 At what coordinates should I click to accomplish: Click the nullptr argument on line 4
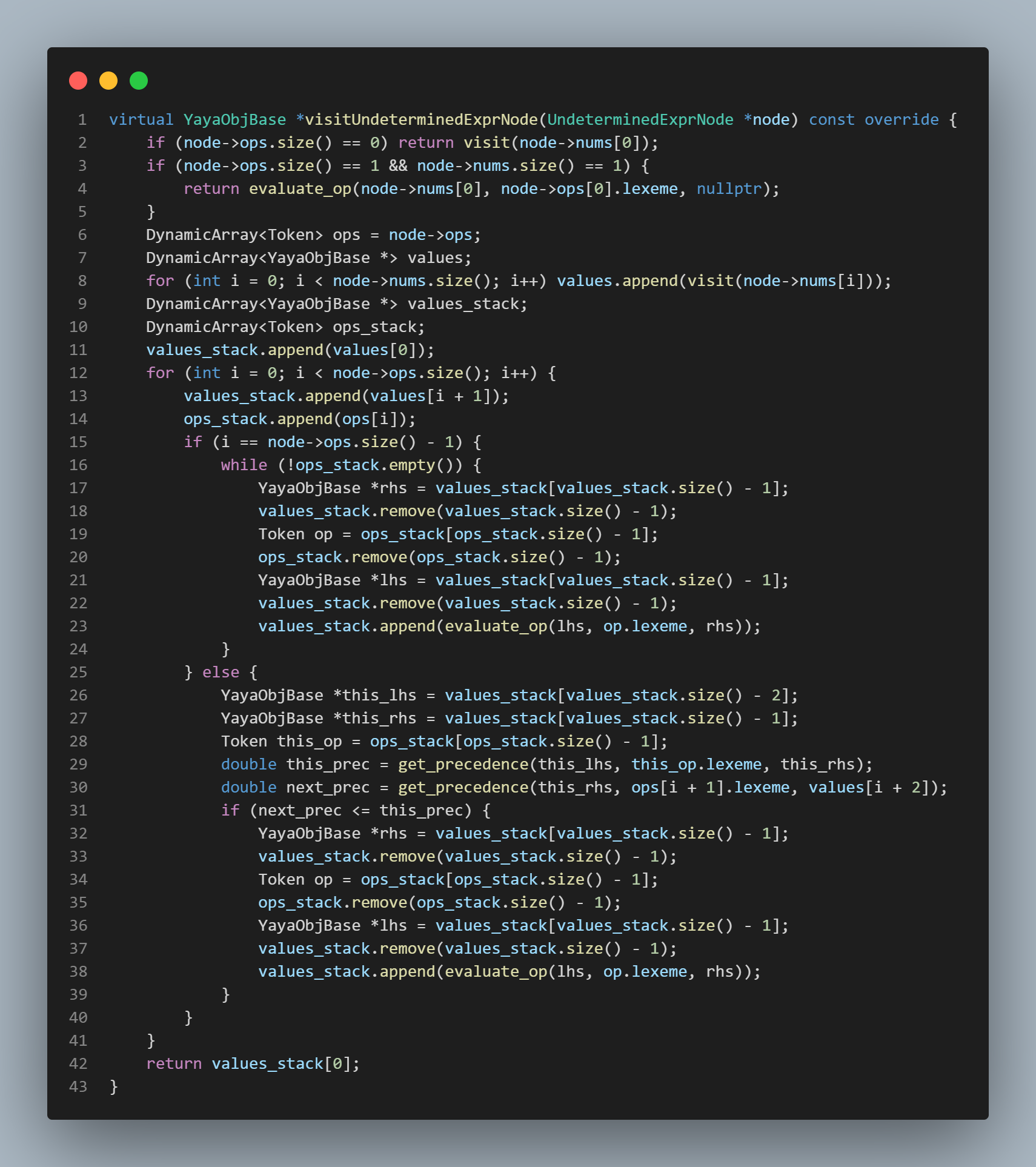729,189
